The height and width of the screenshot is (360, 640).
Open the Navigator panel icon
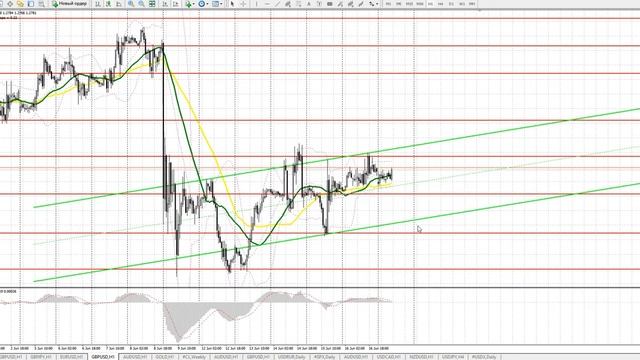coord(20,4)
